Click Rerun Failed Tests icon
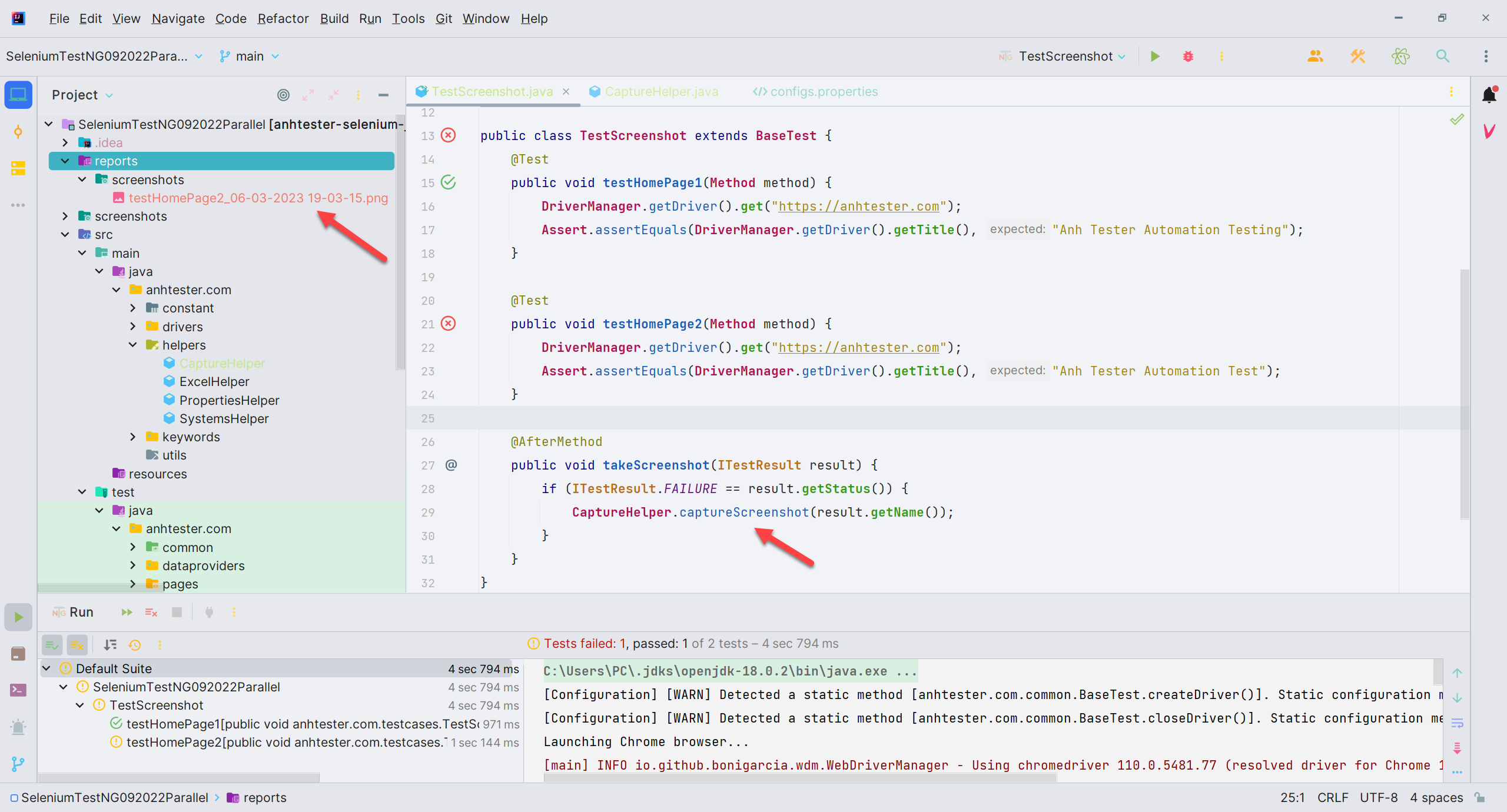This screenshot has width=1507, height=812. (151, 613)
